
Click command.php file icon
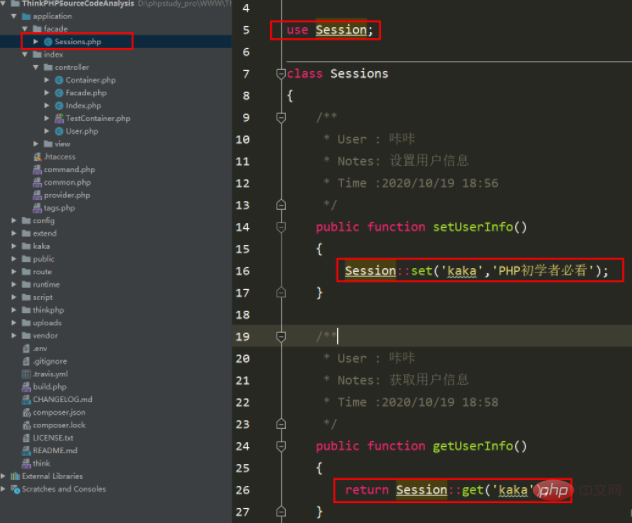point(37,169)
